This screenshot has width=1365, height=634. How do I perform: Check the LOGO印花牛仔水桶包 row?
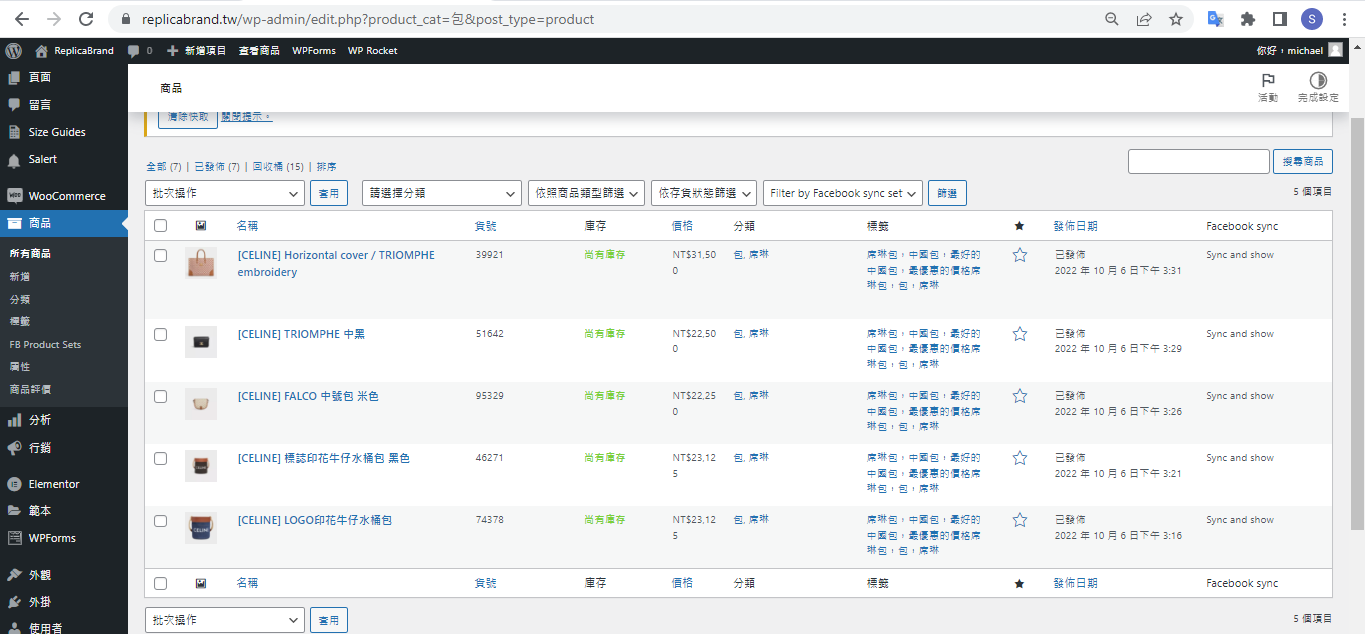tap(160, 520)
